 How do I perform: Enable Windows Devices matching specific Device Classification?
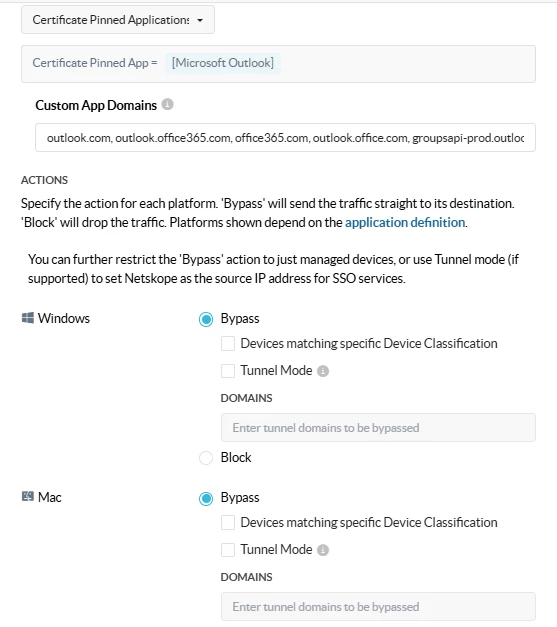(x=228, y=343)
